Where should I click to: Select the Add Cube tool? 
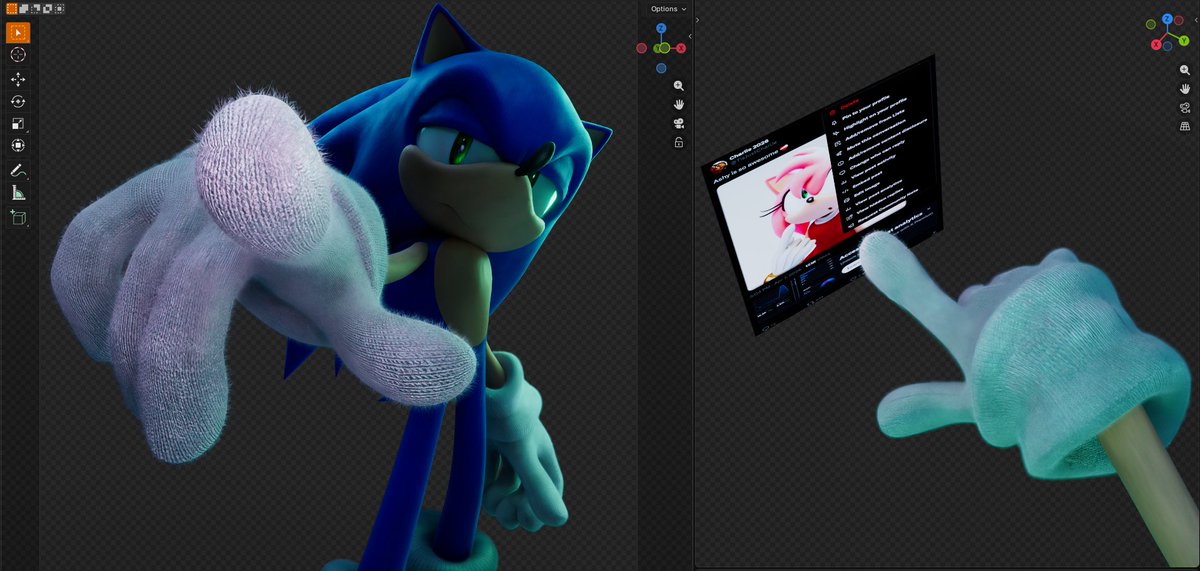[x=18, y=217]
